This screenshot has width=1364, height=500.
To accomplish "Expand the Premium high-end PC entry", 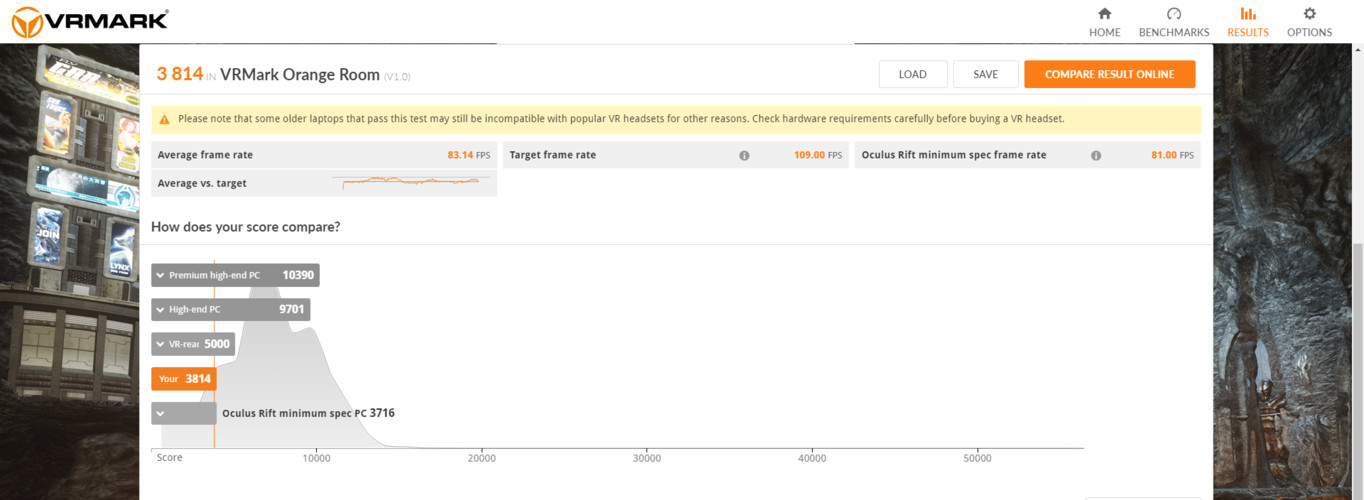I will [160, 275].
